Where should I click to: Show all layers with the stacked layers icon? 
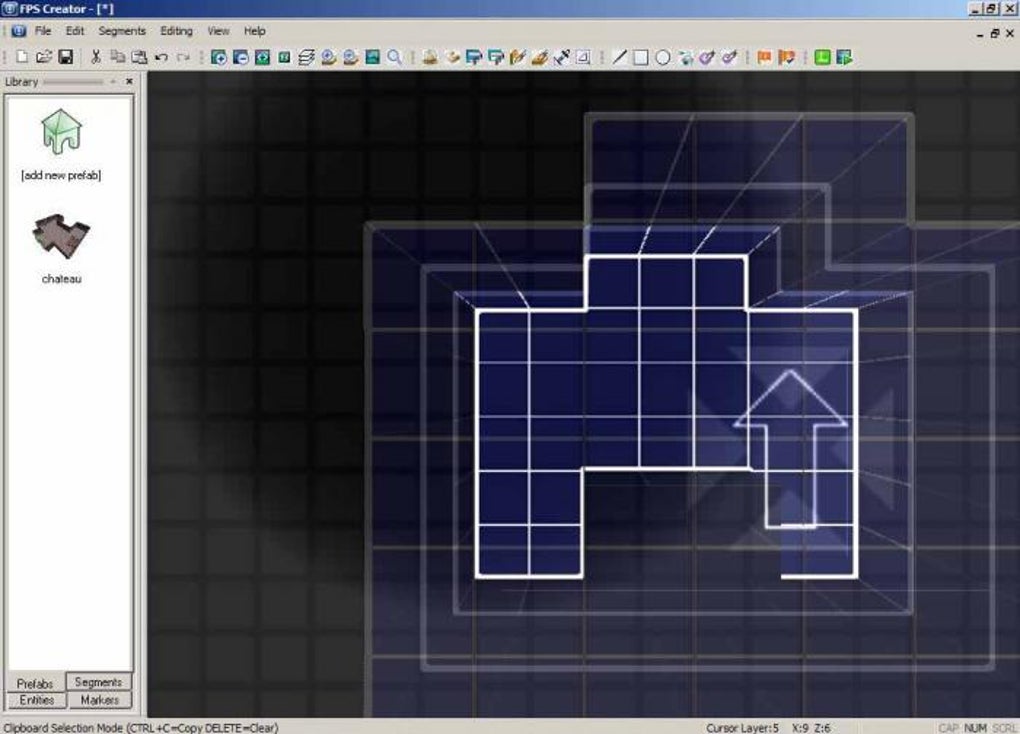tap(306, 57)
